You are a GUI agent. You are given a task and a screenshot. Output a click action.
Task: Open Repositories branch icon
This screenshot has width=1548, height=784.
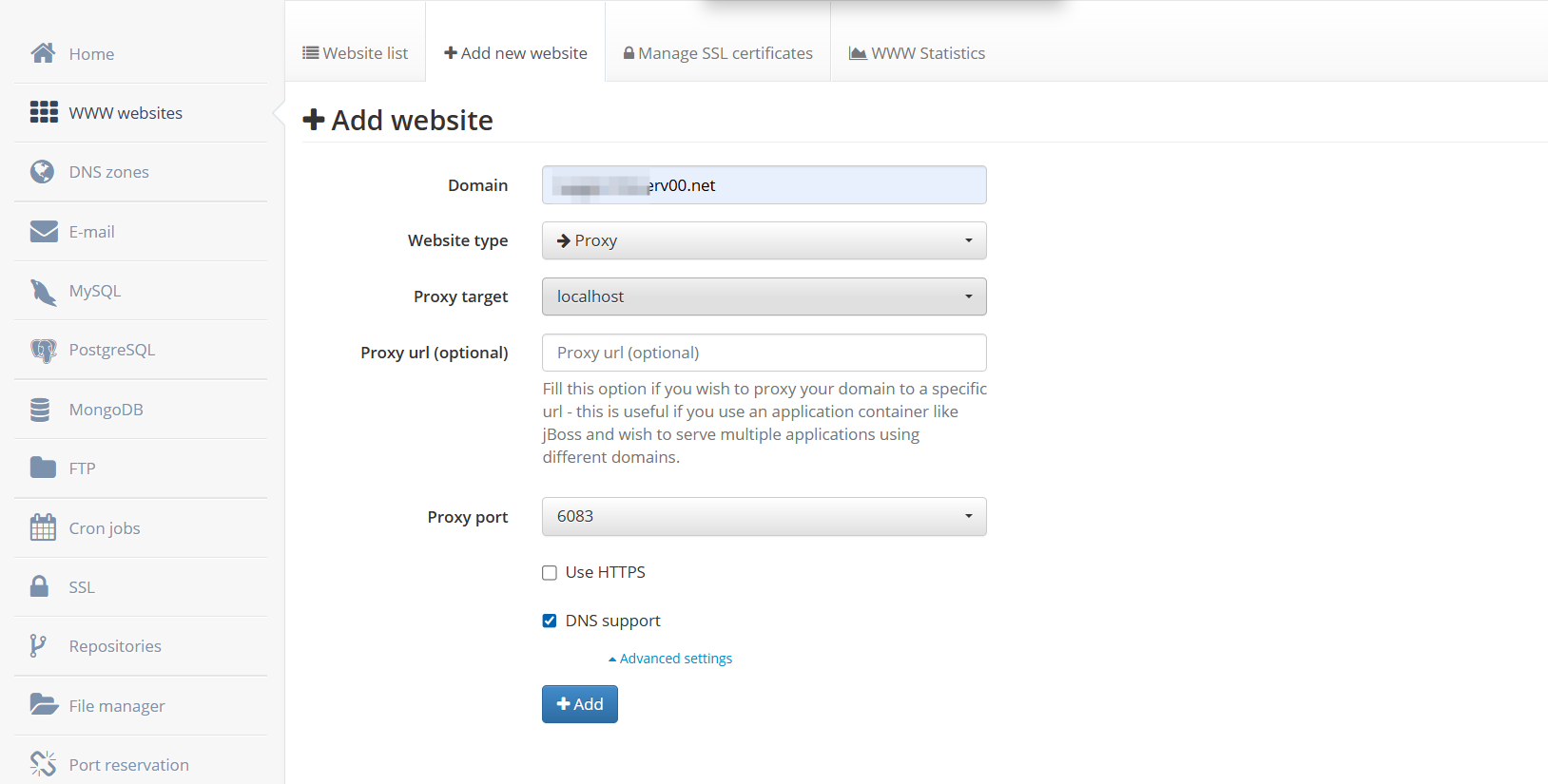[x=38, y=646]
